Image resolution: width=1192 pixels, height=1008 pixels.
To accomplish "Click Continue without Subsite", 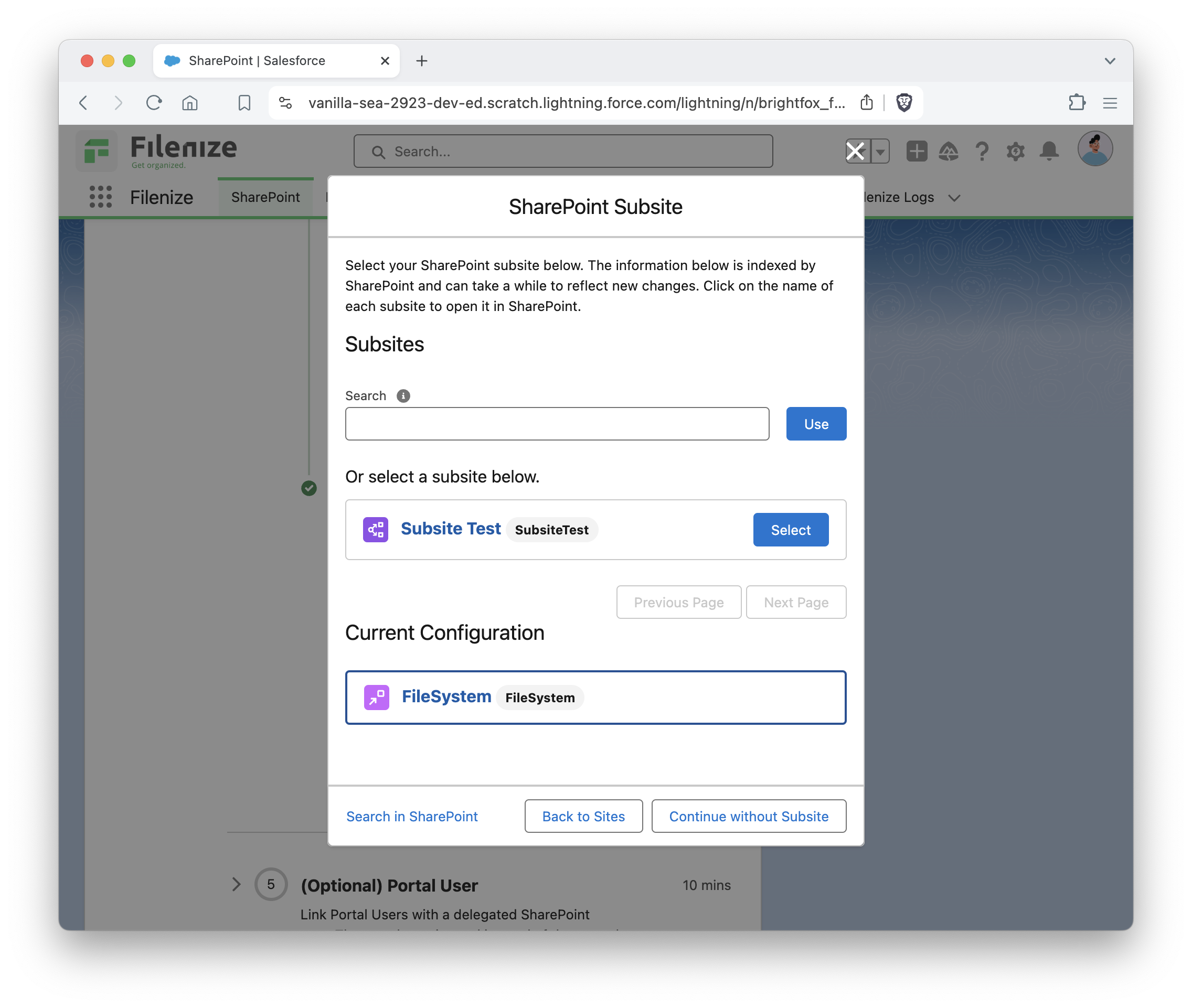I will point(748,816).
